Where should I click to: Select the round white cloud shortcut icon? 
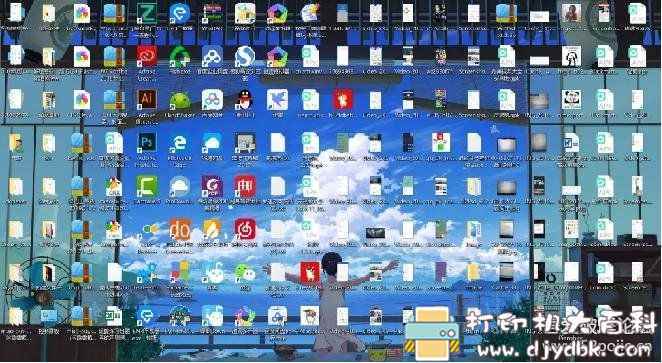click(x=180, y=186)
